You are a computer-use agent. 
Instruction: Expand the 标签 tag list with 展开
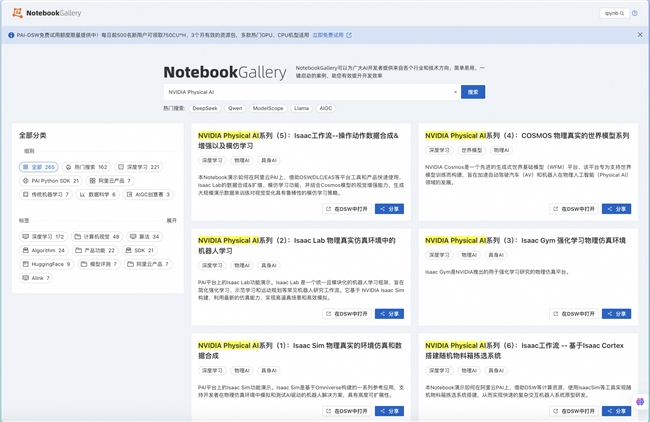tap(171, 220)
